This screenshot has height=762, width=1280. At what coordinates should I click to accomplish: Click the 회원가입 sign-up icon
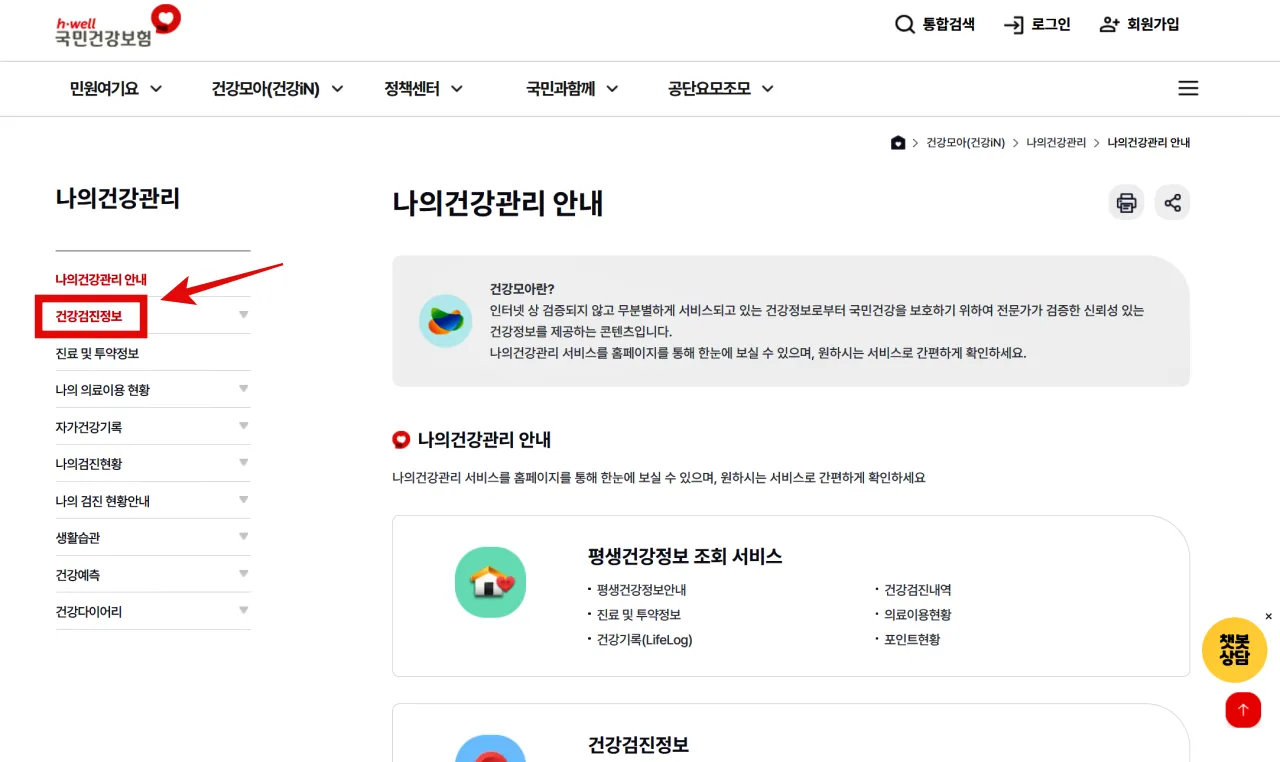click(1109, 24)
